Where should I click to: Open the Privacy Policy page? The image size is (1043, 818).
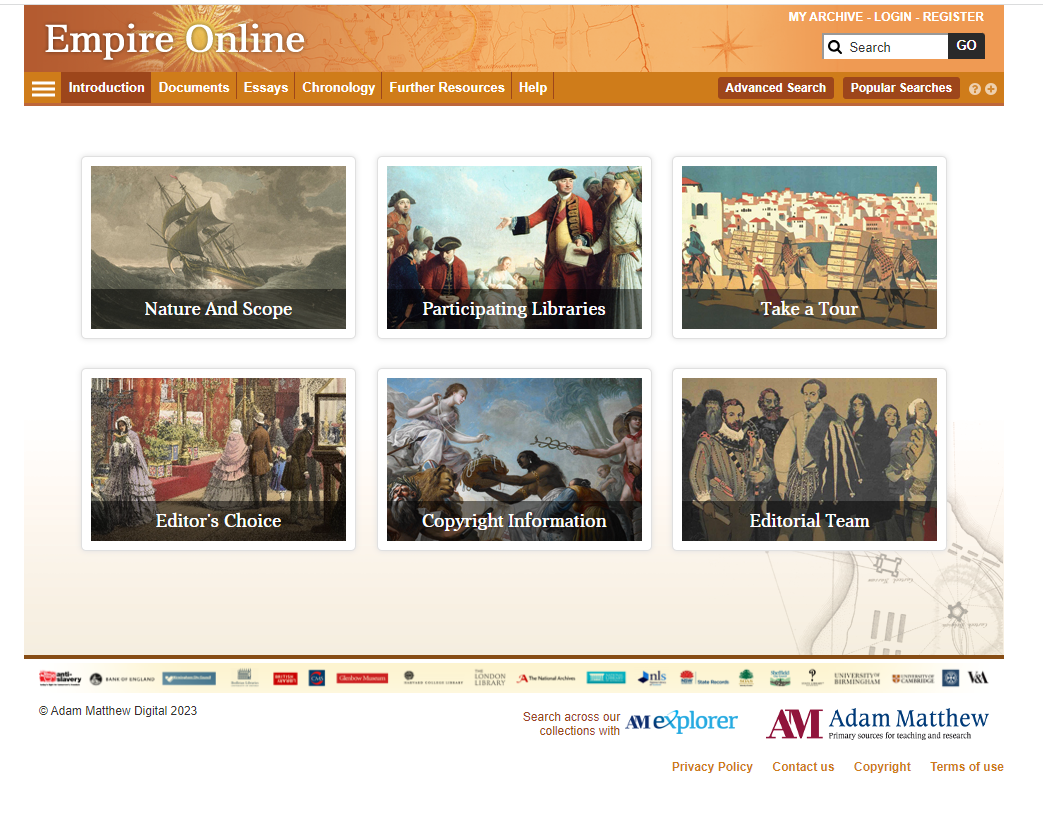point(712,766)
